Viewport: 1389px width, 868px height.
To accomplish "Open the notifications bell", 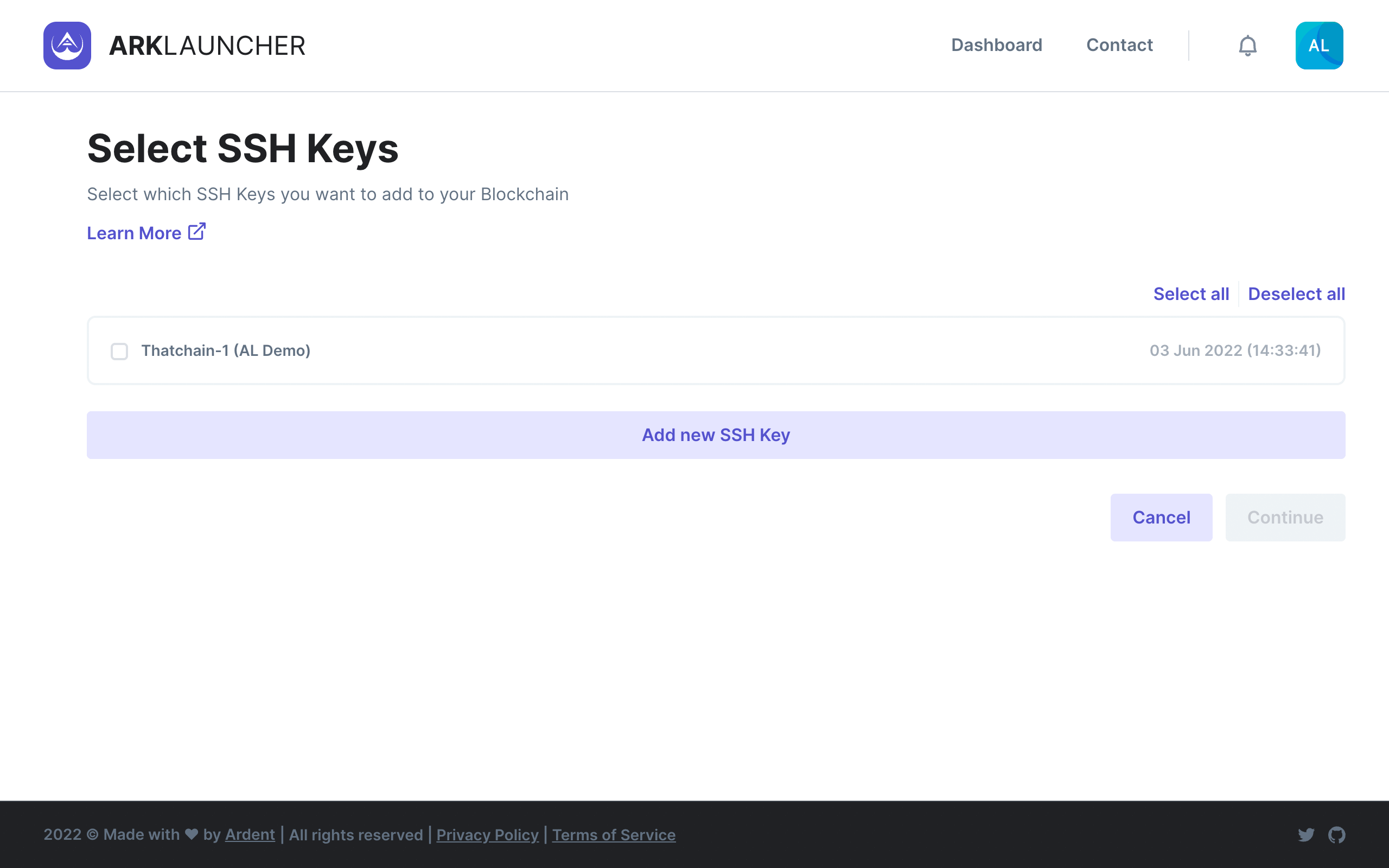I will tap(1247, 46).
